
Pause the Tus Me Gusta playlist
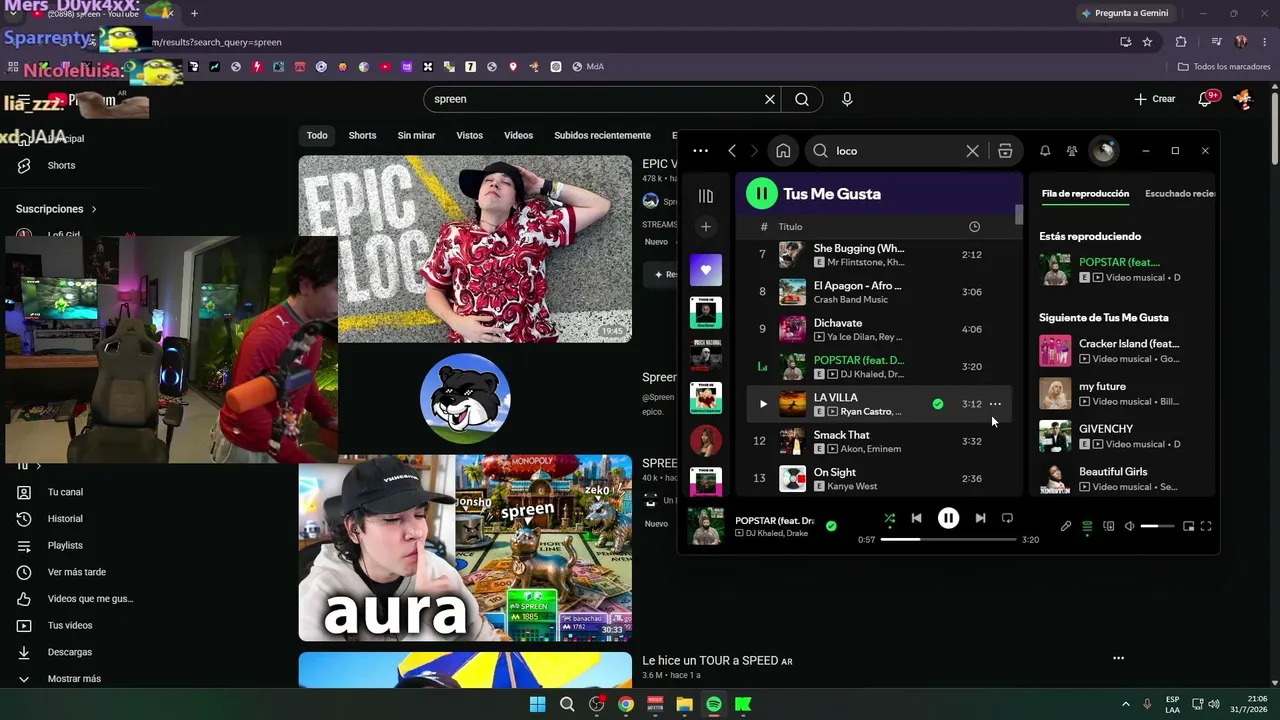(x=761, y=193)
